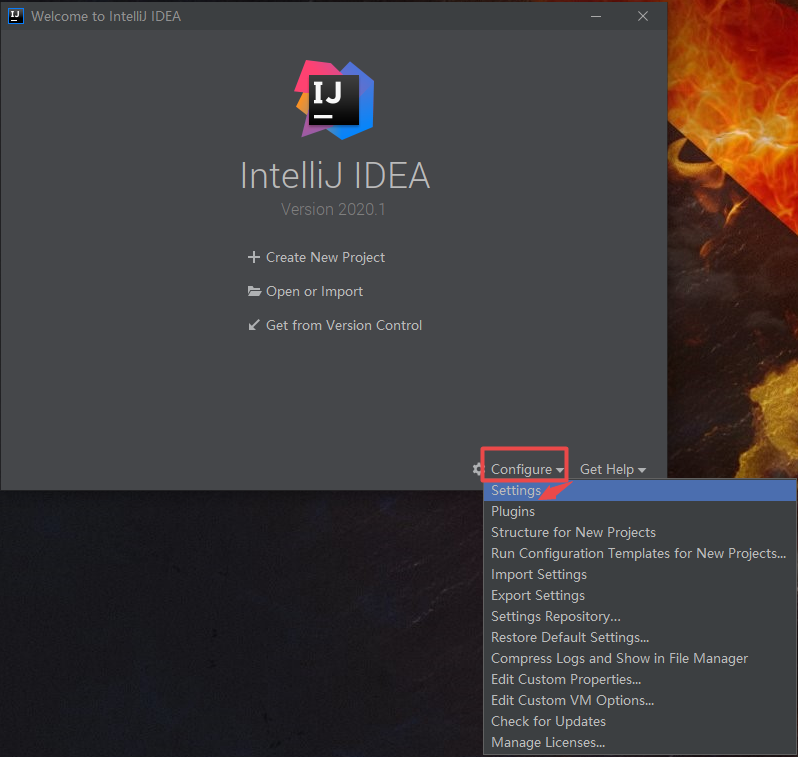Image resolution: width=798 pixels, height=757 pixels.
Task: Open Manage Licenses
Action: tap(640, 742)
